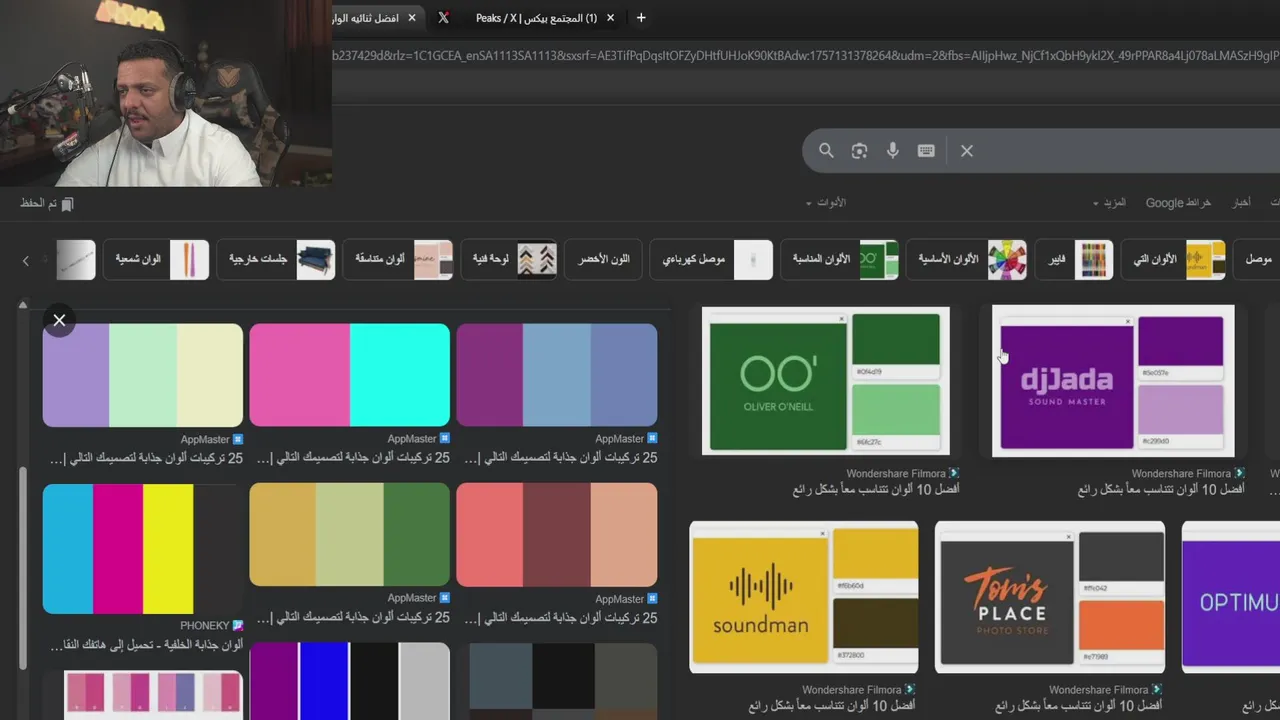Open the gold and green palette image
The height and width of the screenshot is (720, 1280).
[x=349, y=534]
